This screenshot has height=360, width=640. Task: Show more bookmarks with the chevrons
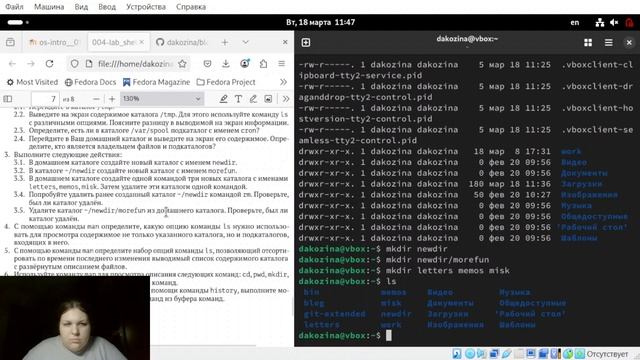pos(283,82)
